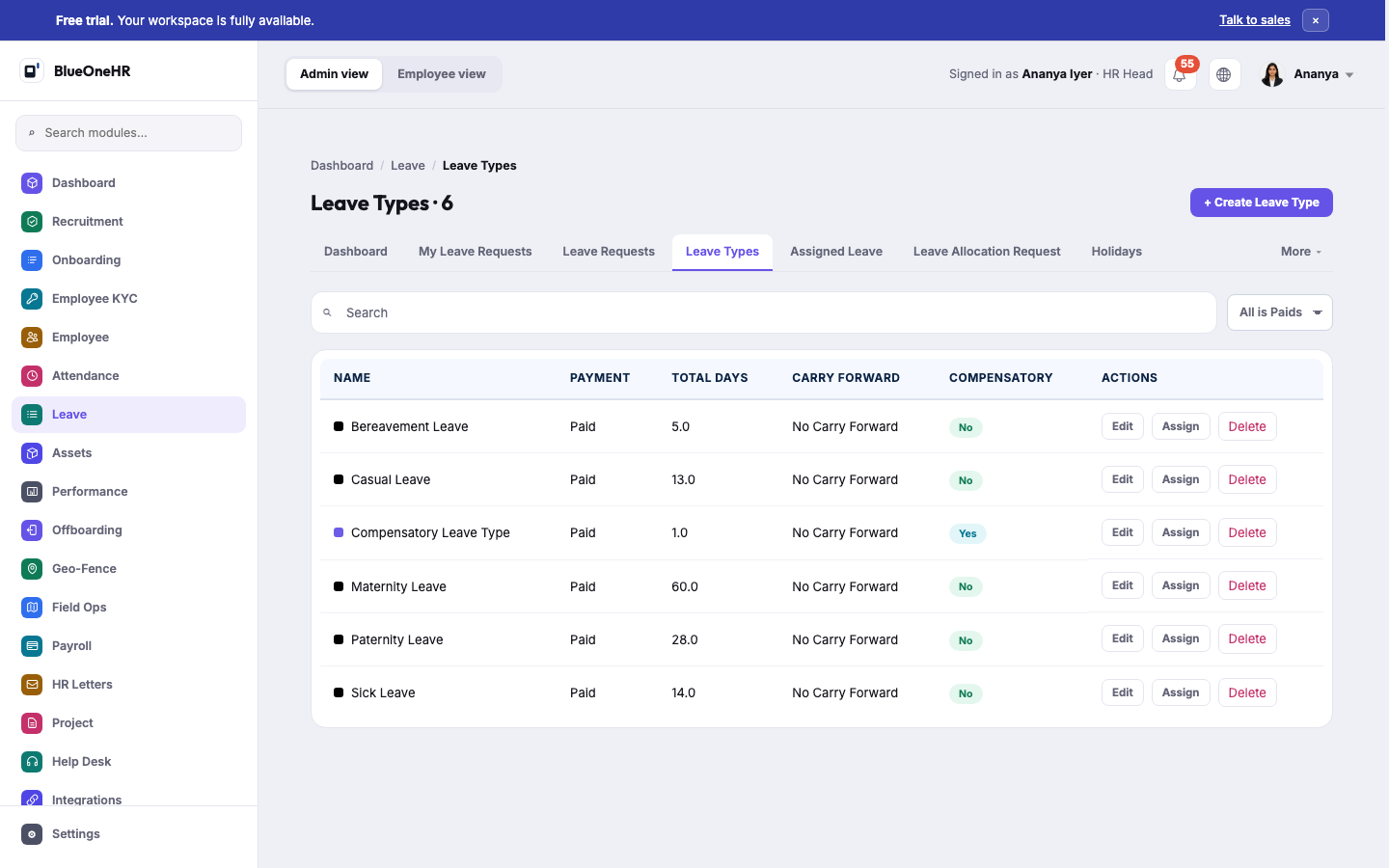Click the Project document icon
This screenshot has width=1389, height=868.
[32, 722]
